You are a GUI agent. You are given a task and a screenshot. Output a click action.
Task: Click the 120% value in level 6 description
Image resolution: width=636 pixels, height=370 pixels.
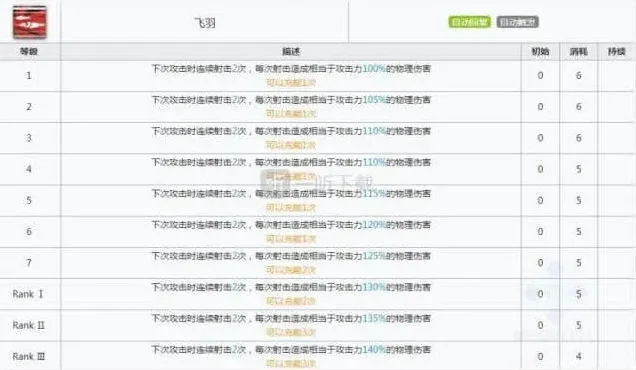(374, 225)
